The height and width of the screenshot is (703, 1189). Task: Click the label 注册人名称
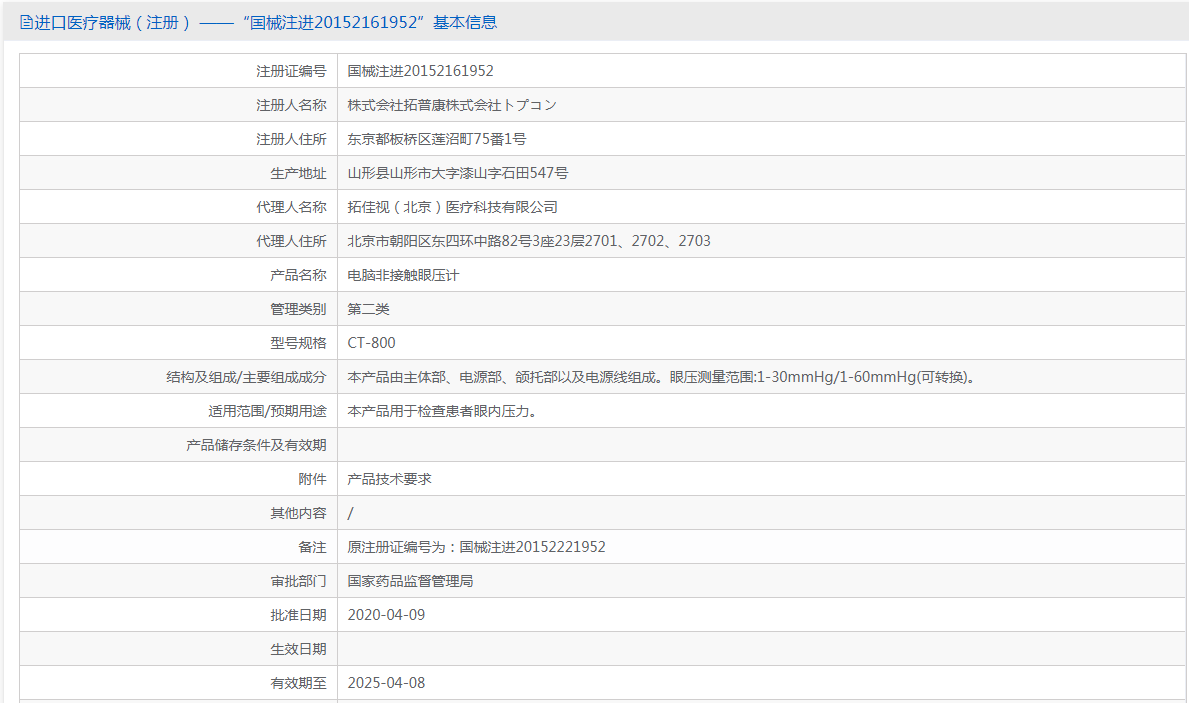click(x=291, y=105)
